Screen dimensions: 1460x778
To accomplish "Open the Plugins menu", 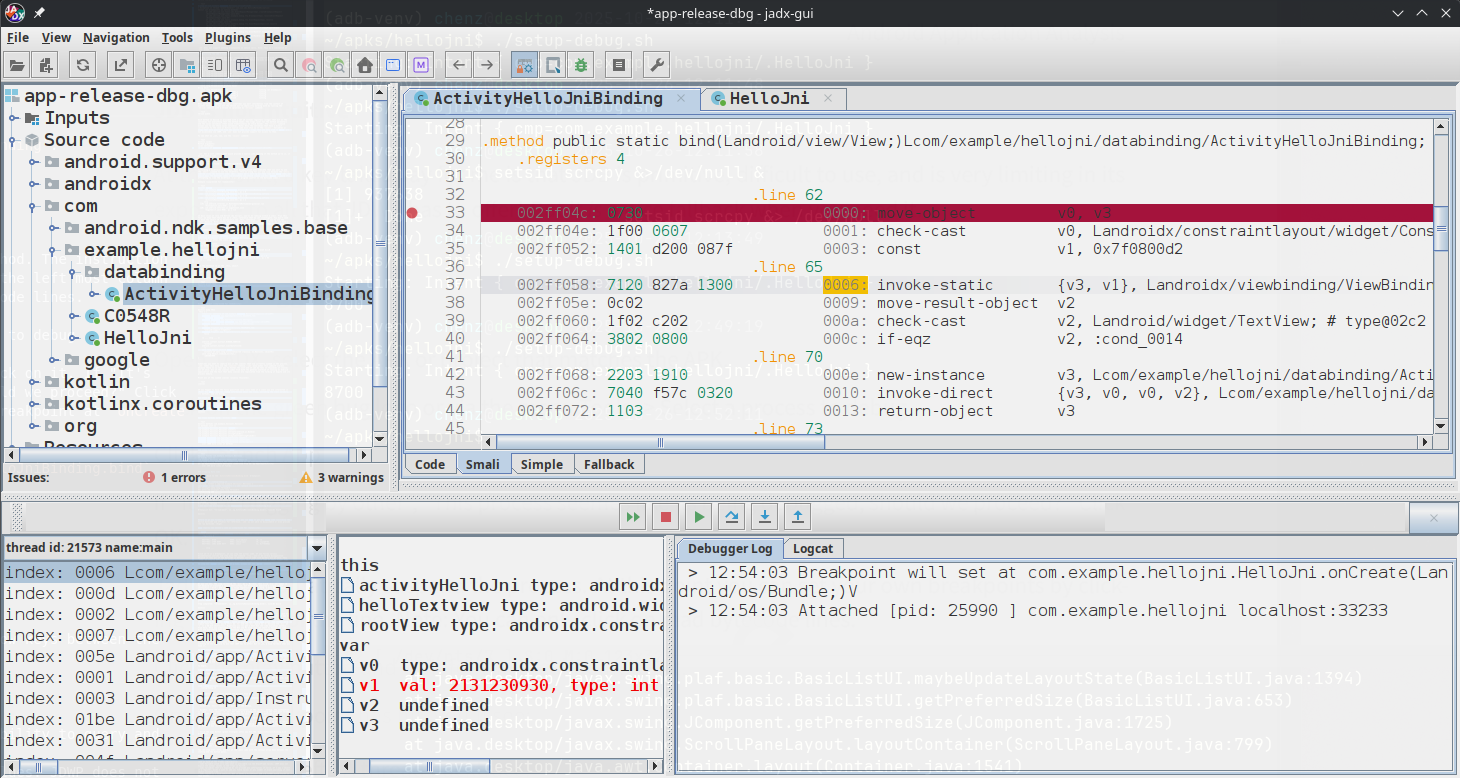I will click(227, 38).
